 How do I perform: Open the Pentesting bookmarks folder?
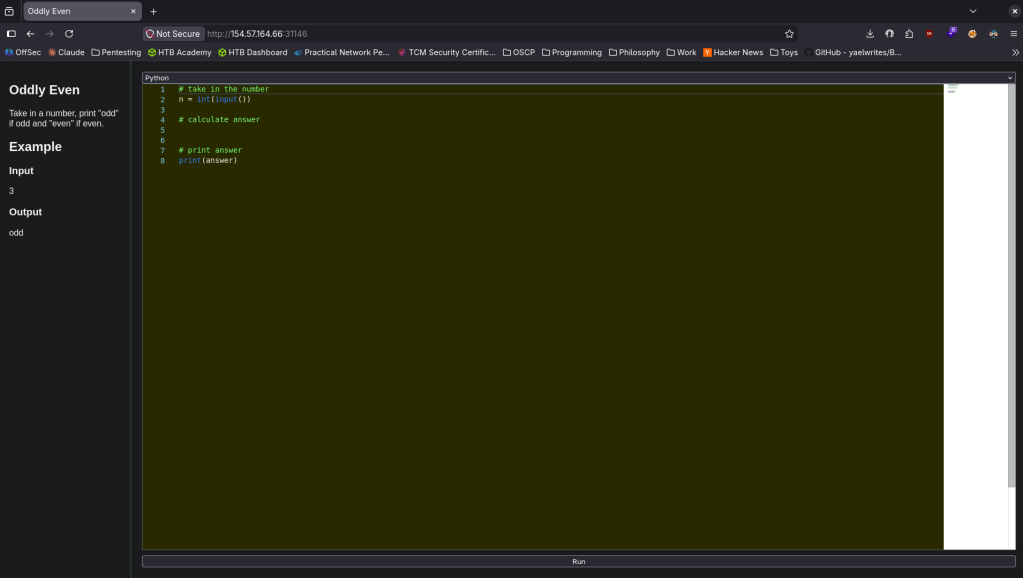(116, 52)
